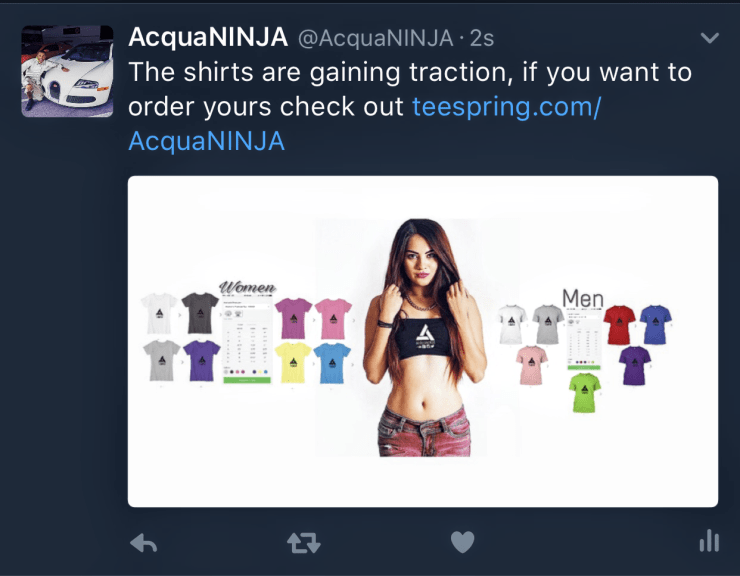740x576 pixels.
Task: View tweet analytics bar chart icon
Action: coord(709,541)
